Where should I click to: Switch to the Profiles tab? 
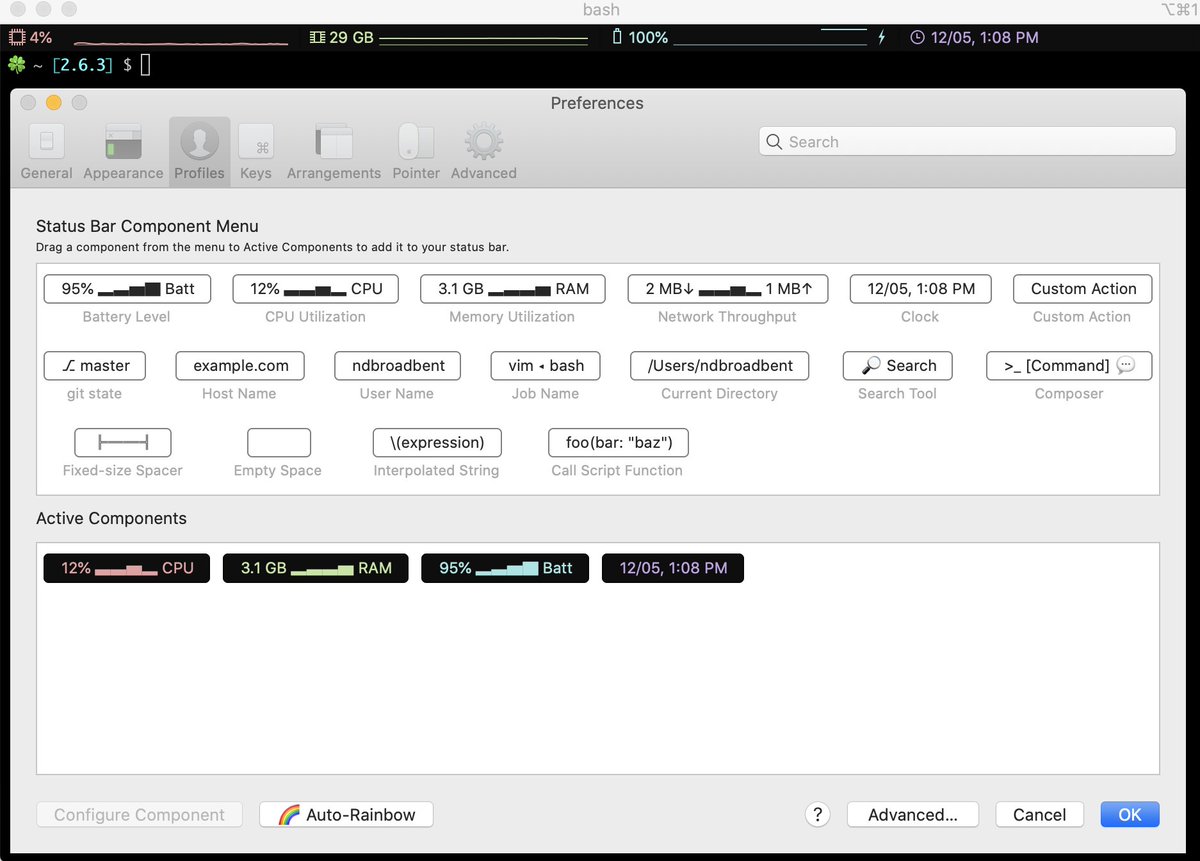(x=199, y=150)
